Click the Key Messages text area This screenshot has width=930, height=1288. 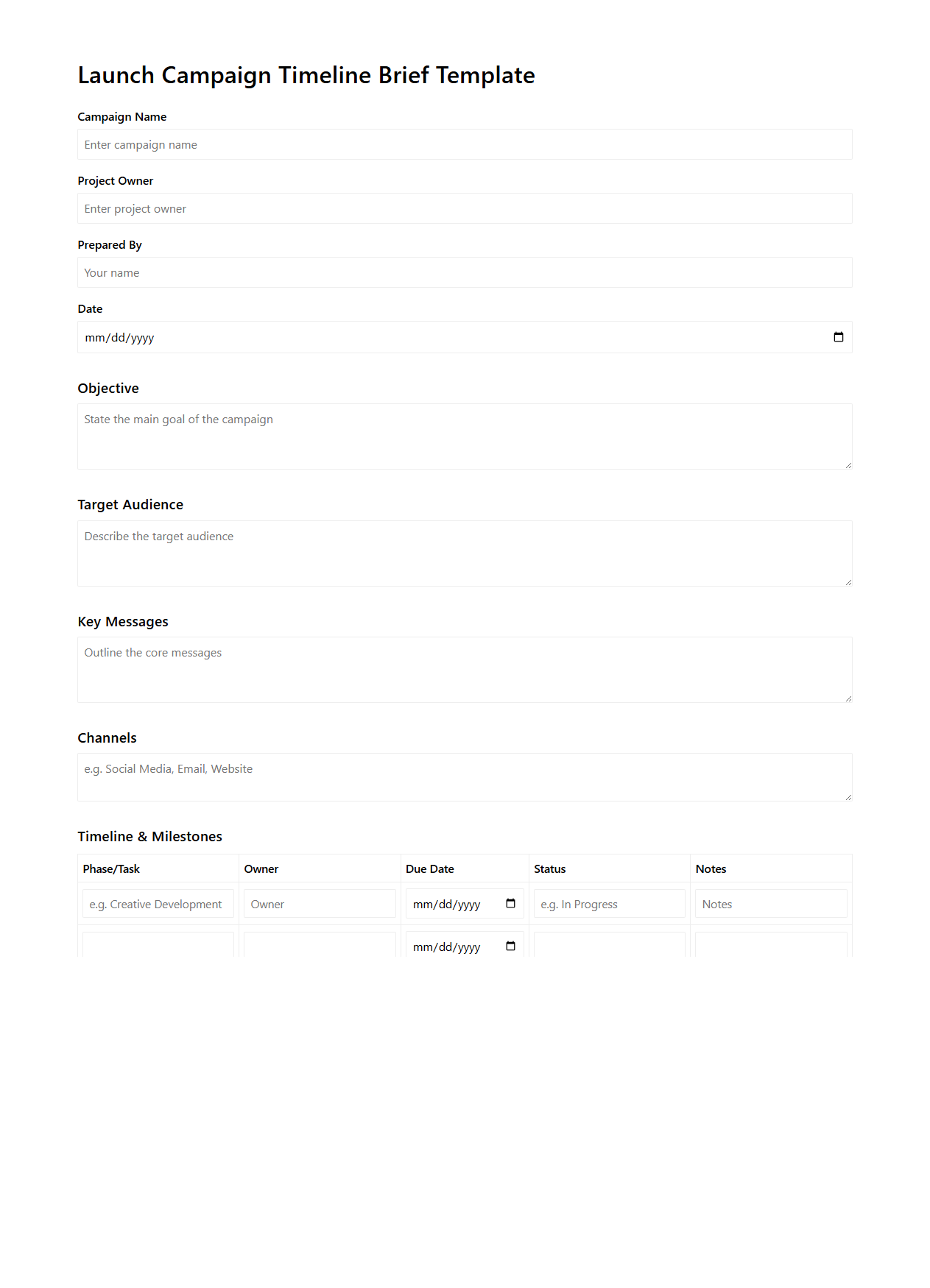point(464,668)
